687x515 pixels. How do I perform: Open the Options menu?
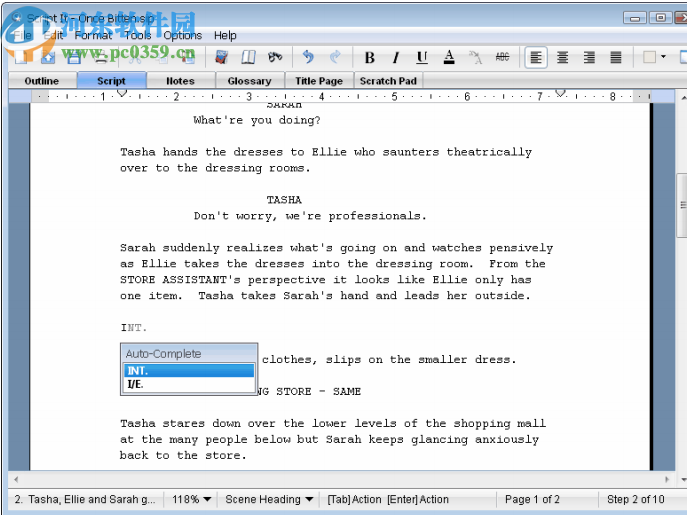point(182,36)
